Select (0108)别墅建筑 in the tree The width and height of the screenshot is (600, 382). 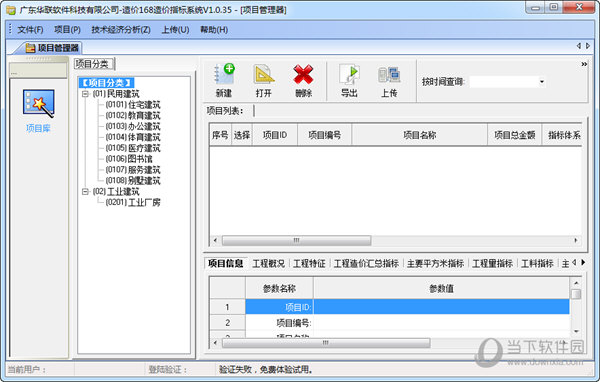coord(133,180)
